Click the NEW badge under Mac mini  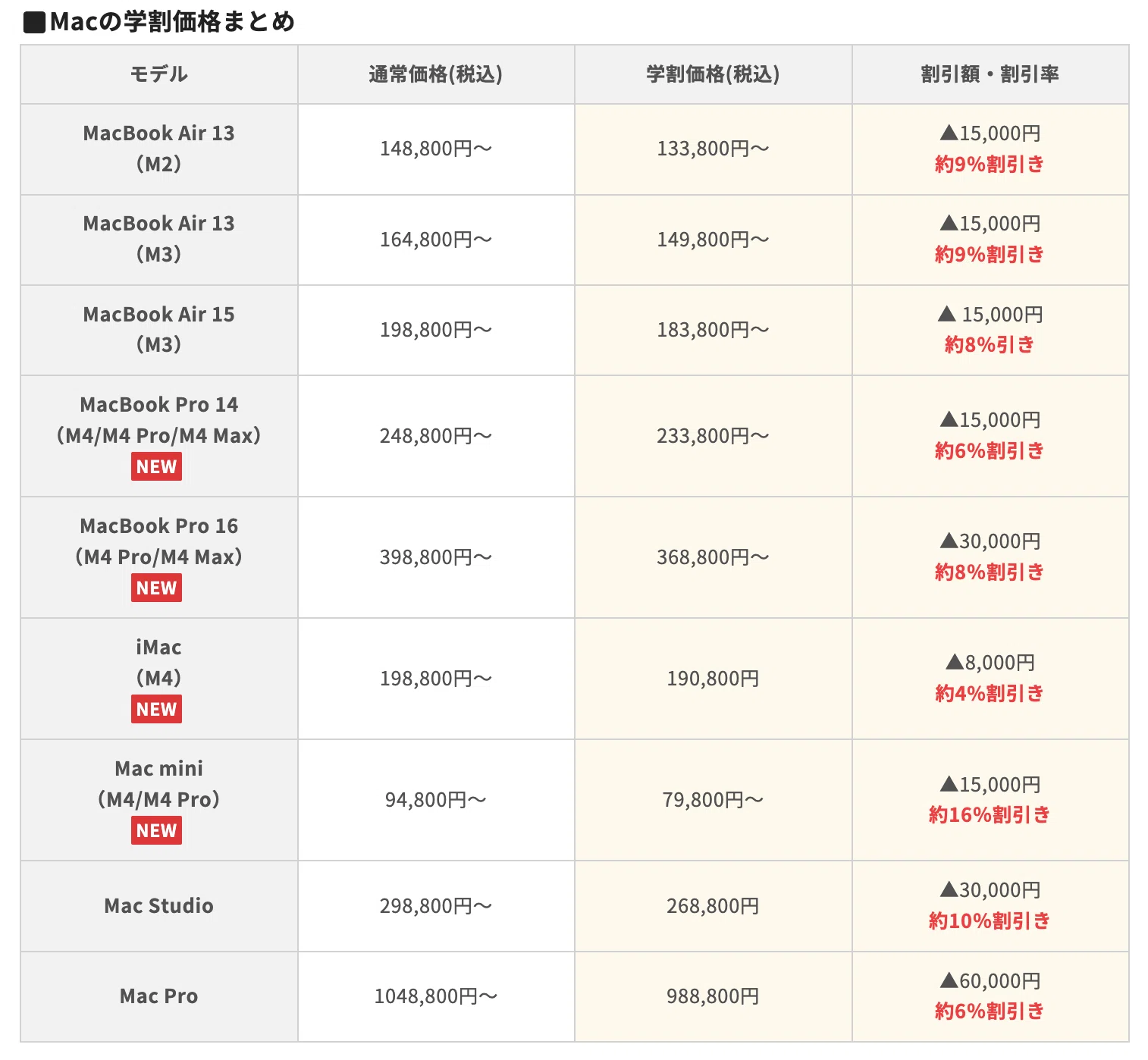[156, 830]
